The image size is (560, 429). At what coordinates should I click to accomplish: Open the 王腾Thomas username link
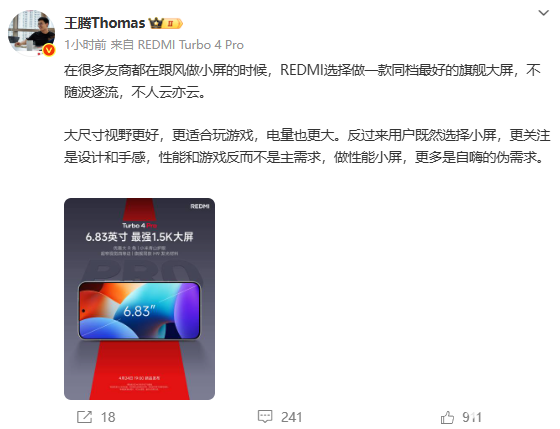pyautogui.click(x=105, y=23)
